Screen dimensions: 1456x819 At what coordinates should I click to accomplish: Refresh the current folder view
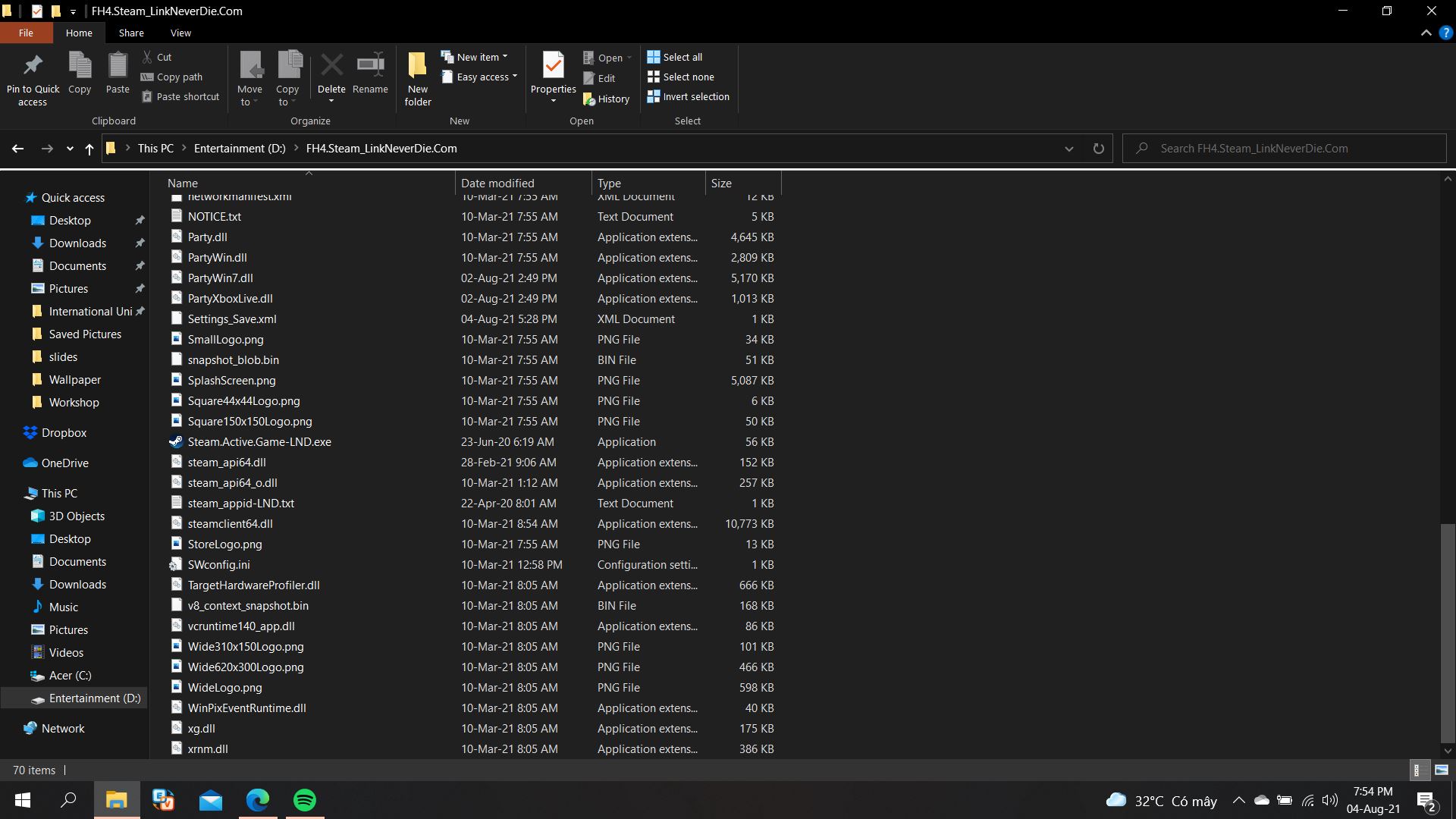1098,149
